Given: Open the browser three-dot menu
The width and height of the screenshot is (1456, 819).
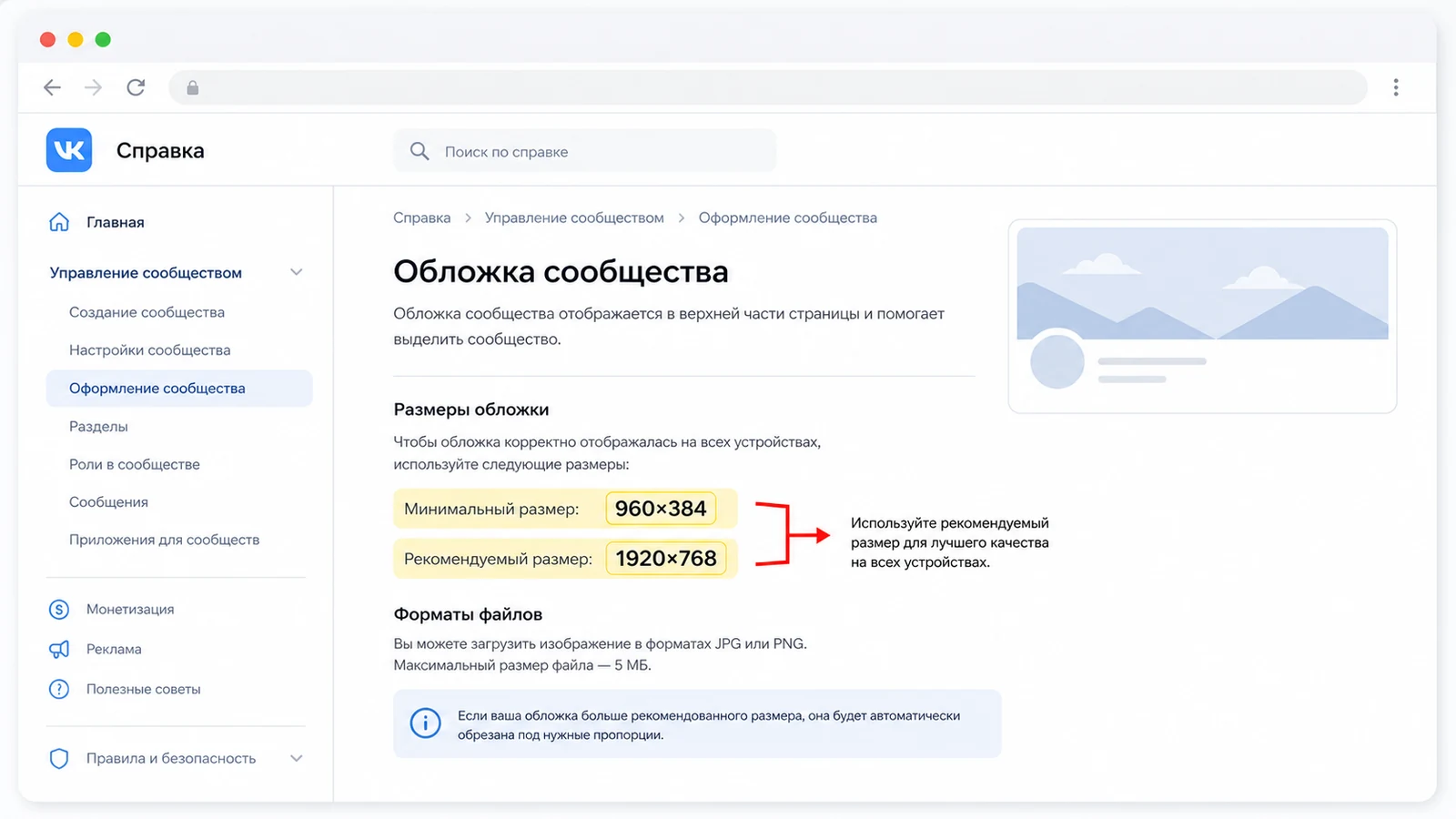Looking at the screenshot, I should tap(1396, 87).
